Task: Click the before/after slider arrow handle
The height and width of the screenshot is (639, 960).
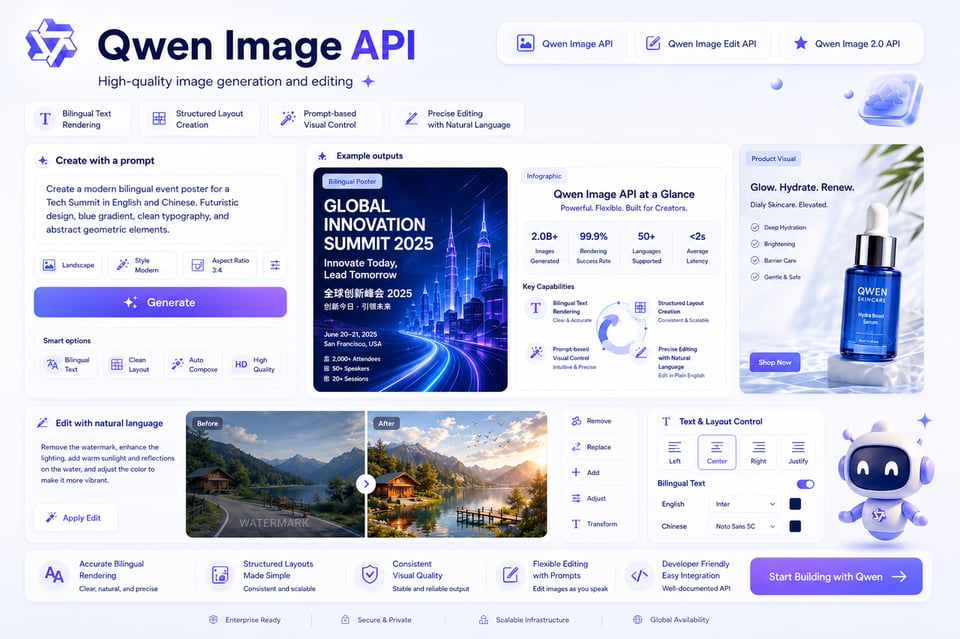Action: [x=366, y=484]
